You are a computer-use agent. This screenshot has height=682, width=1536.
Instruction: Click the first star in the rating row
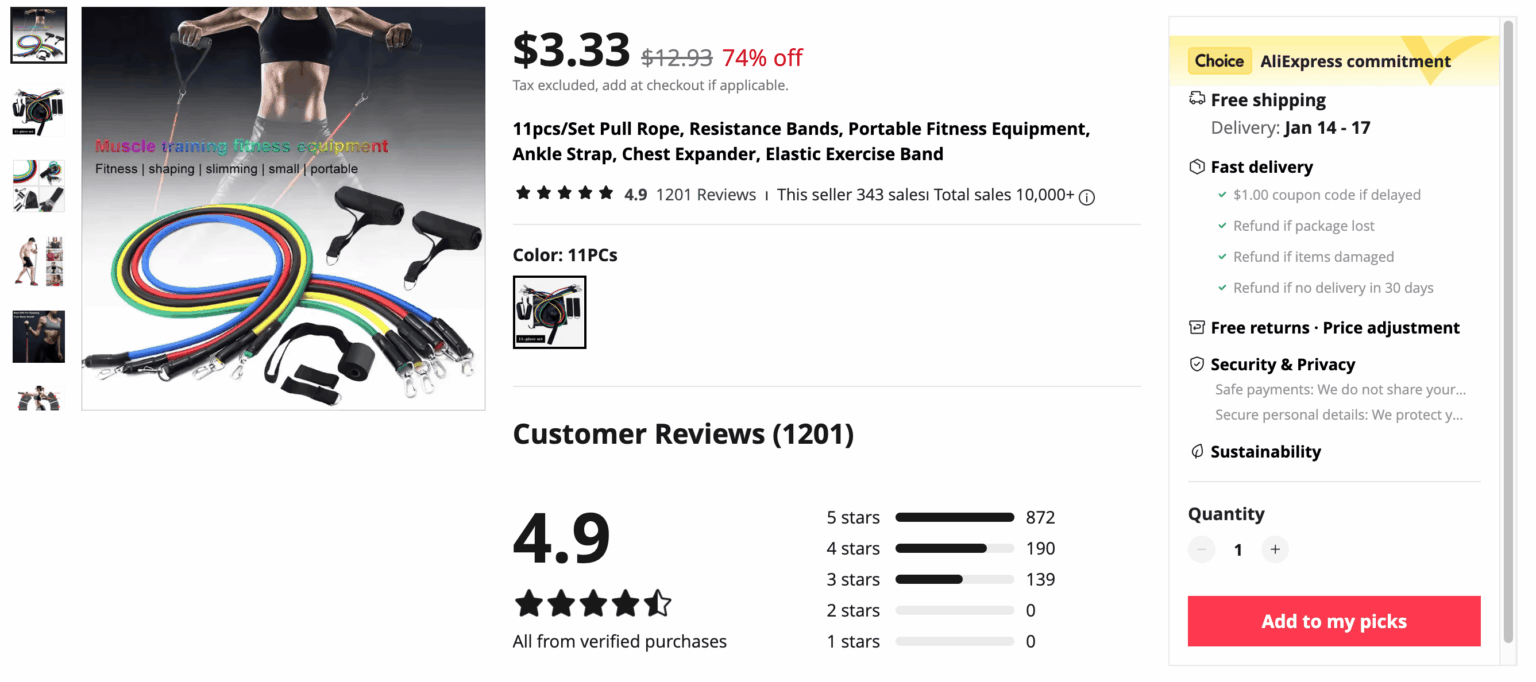tap(522, 191)
